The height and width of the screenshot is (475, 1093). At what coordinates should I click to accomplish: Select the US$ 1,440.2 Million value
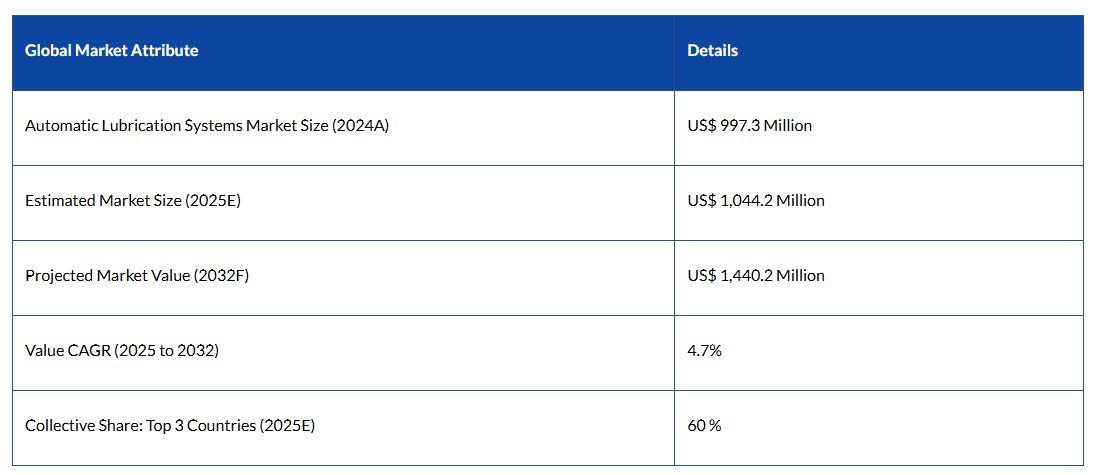[755, 275]
